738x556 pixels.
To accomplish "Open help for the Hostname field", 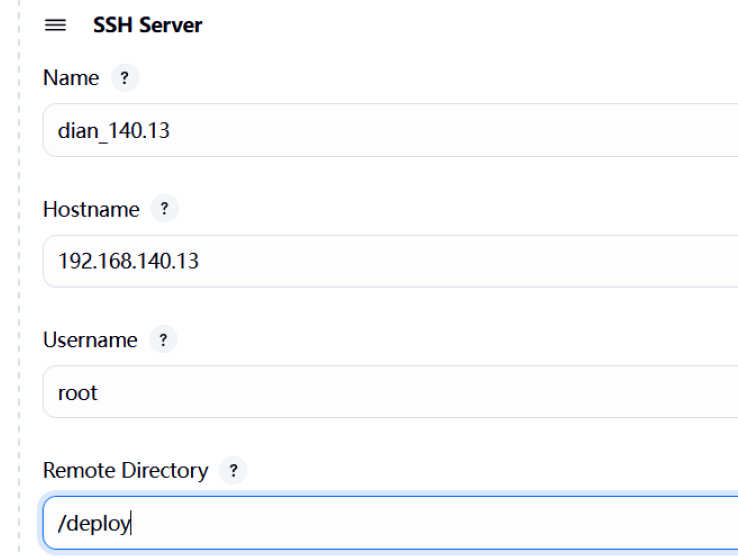I will [x=164, y=208].
